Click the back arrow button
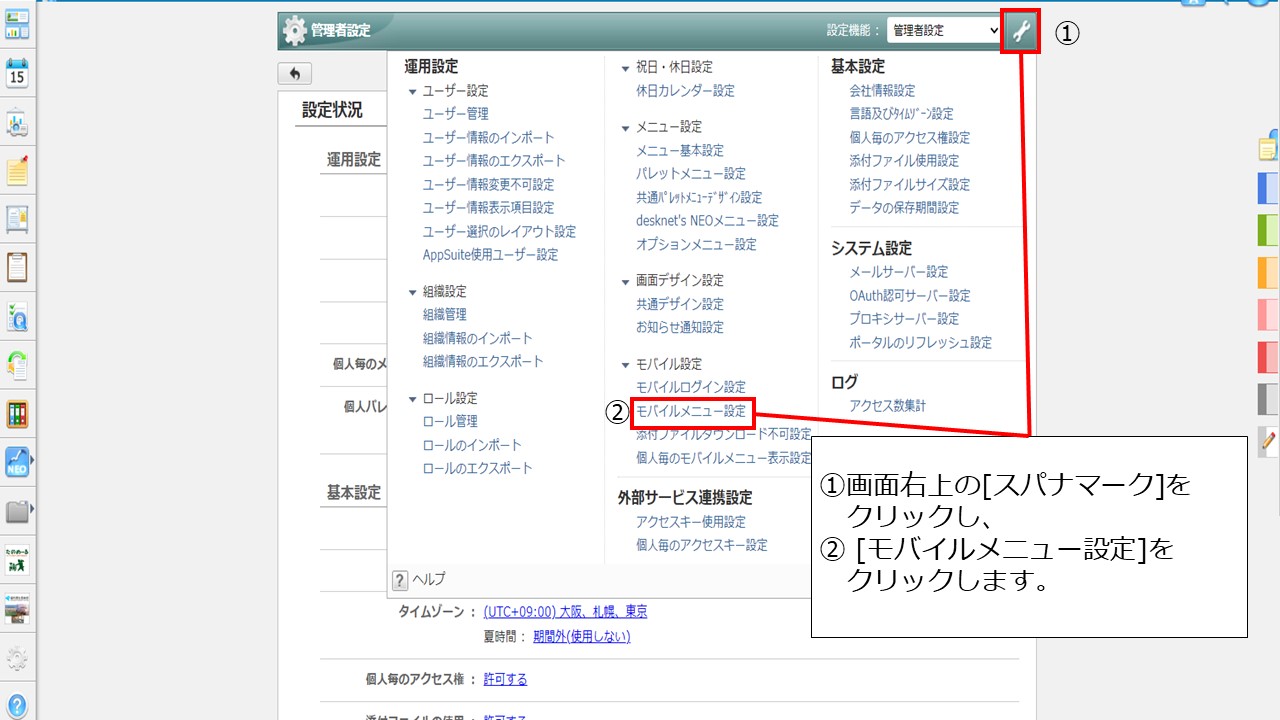1280x720 pixels. [x=295, y=74]
